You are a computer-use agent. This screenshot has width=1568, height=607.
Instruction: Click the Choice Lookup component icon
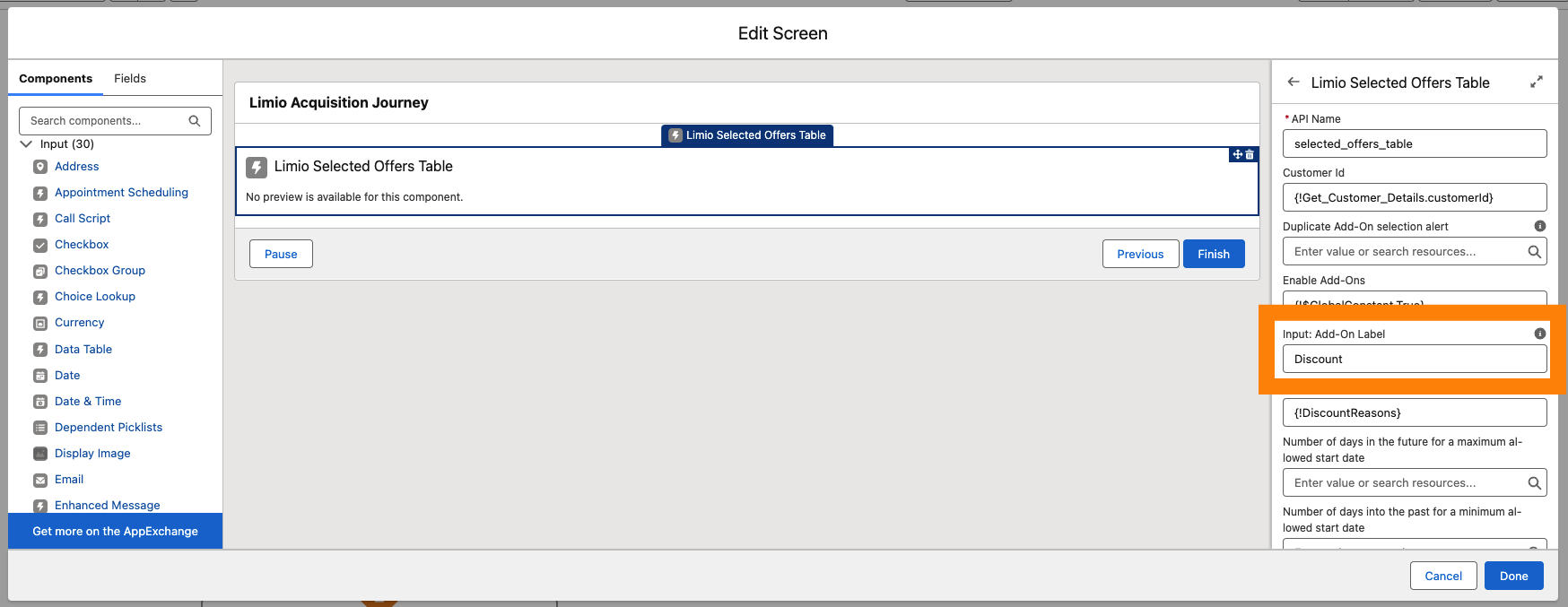click(40, 297)
